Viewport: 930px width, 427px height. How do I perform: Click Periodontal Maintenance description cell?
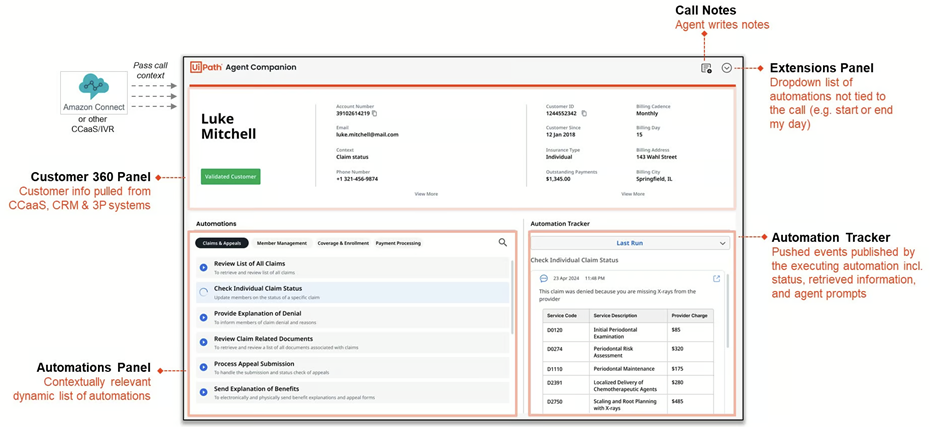pos(627,369)
